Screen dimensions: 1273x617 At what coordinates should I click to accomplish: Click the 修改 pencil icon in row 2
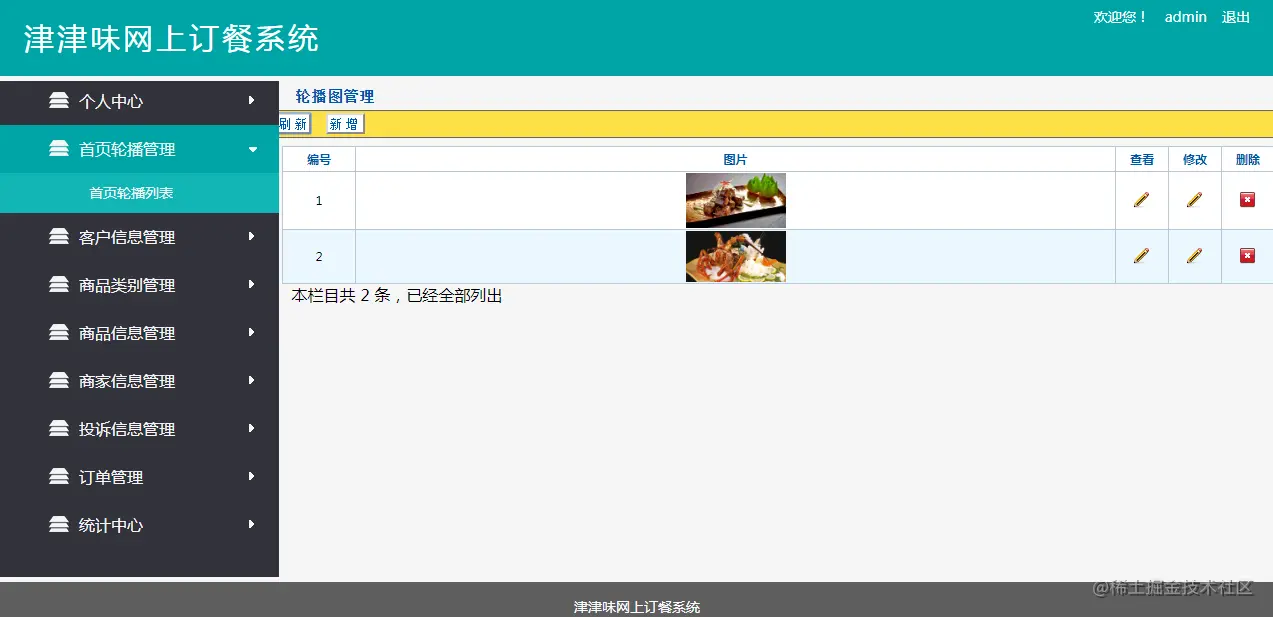(x=1194, y=256)
